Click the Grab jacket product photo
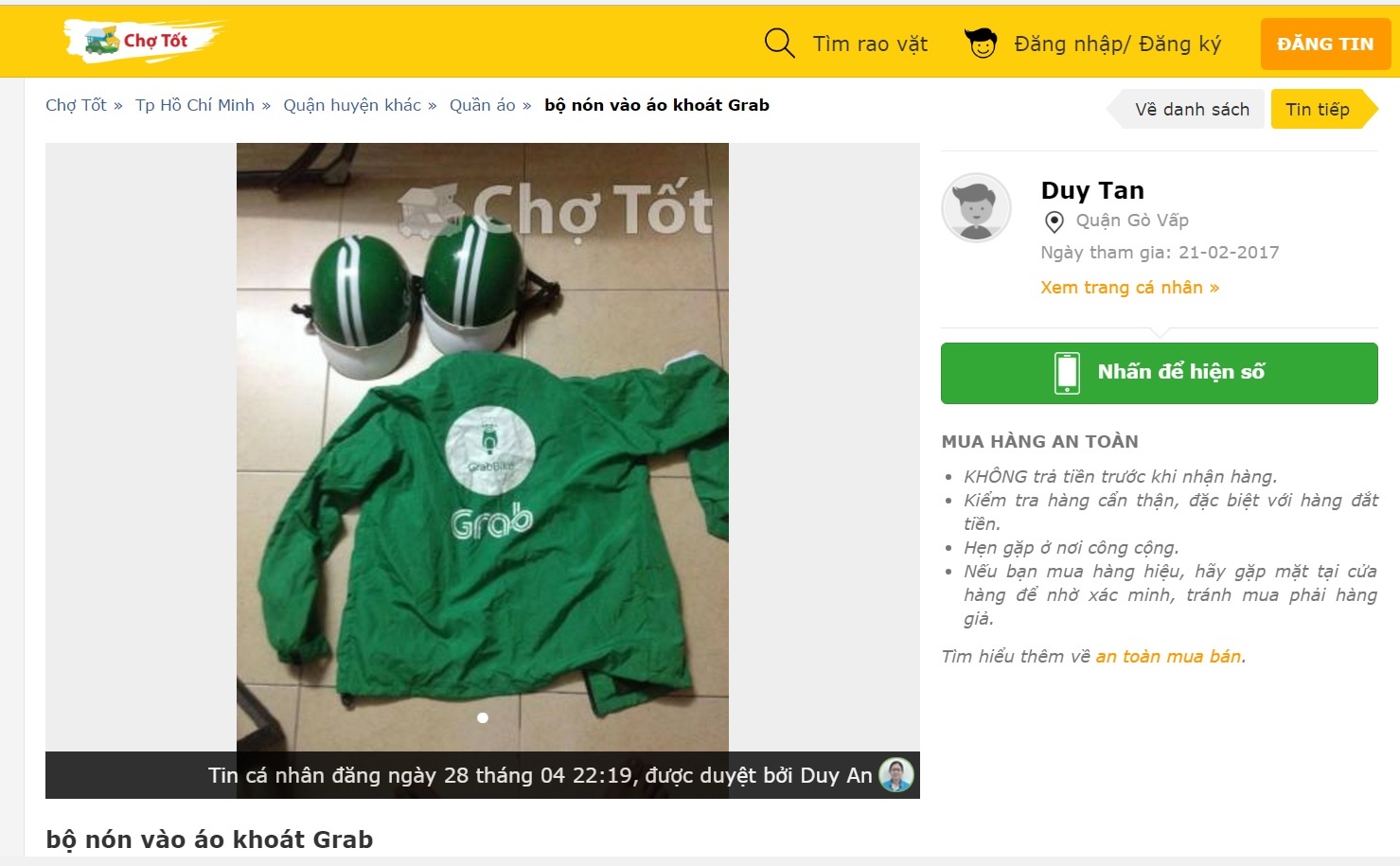The height and width of the screenshot is (866, 1400). 482,445
